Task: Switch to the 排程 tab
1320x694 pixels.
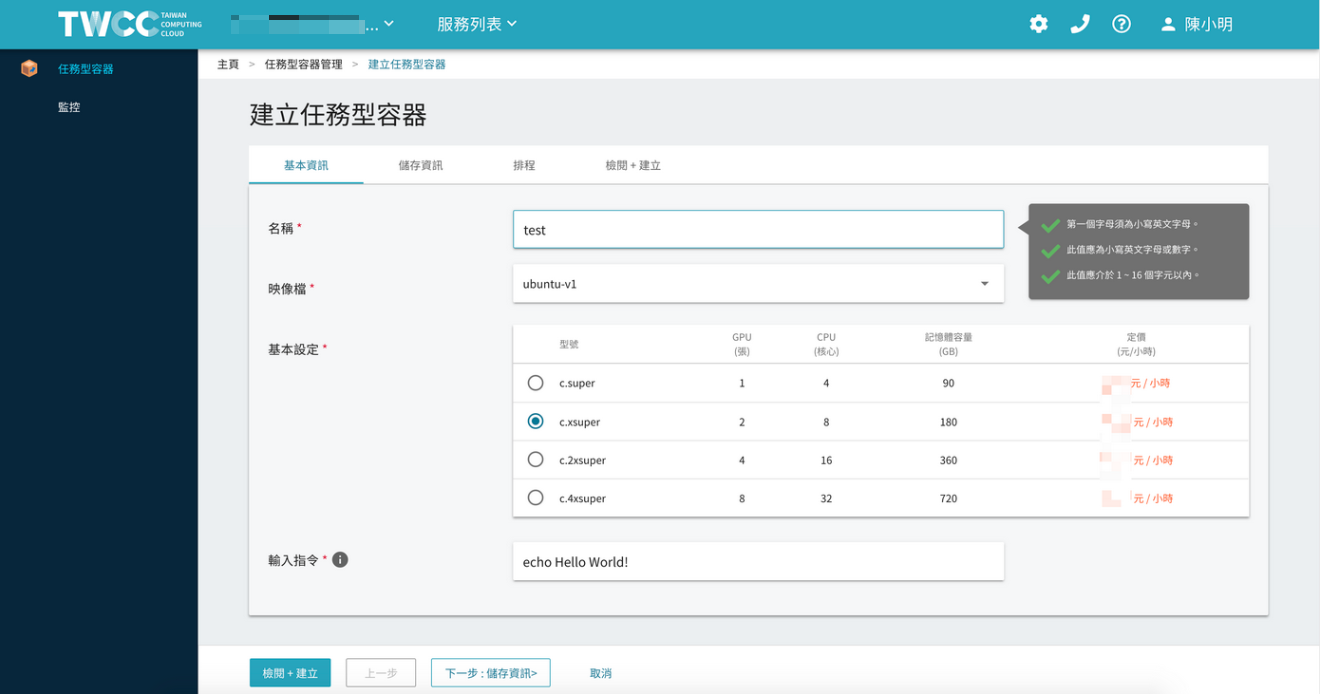Action: pyautogui.click(x=524, y=165)
